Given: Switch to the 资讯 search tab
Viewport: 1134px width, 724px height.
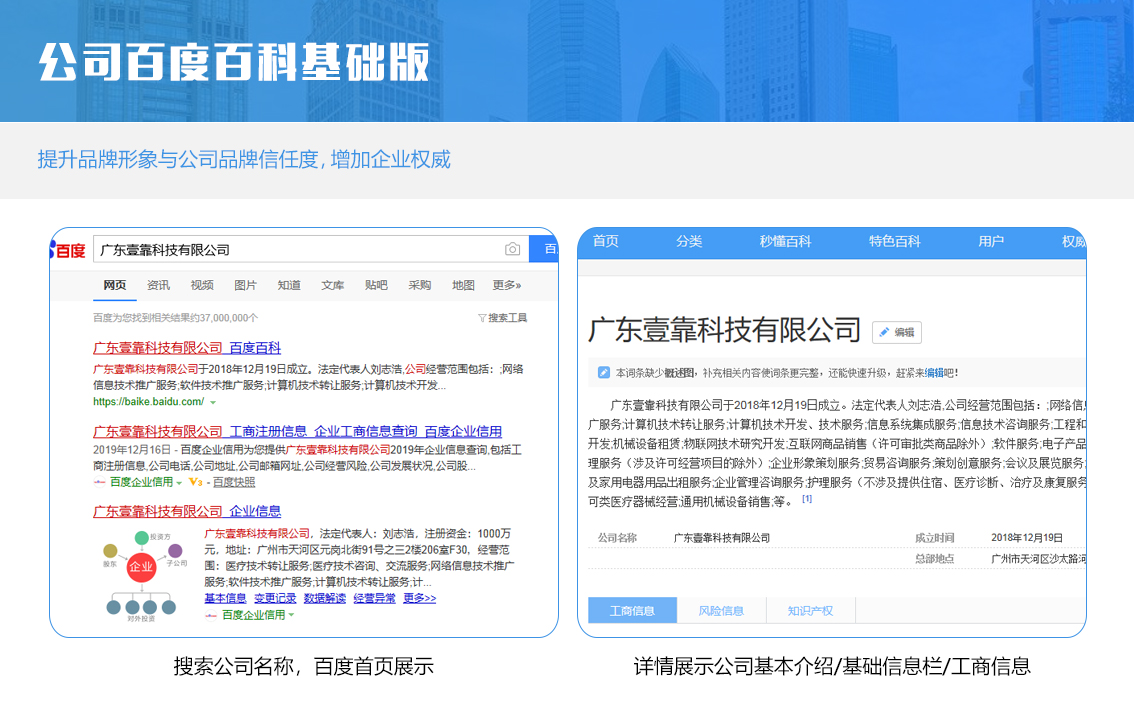Looking at the screenshot, I should pos(158,285).
